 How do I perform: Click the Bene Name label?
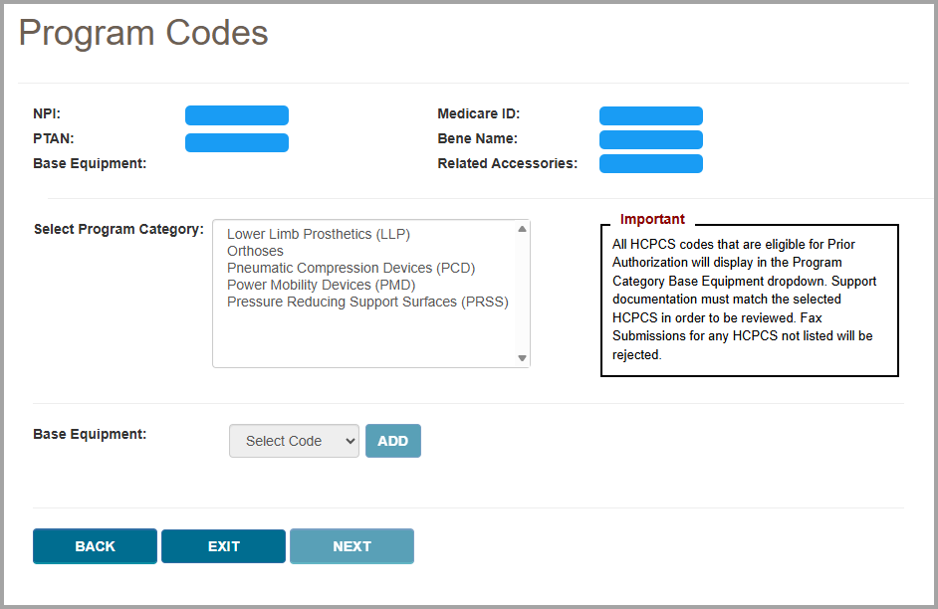tap(477, 138)
